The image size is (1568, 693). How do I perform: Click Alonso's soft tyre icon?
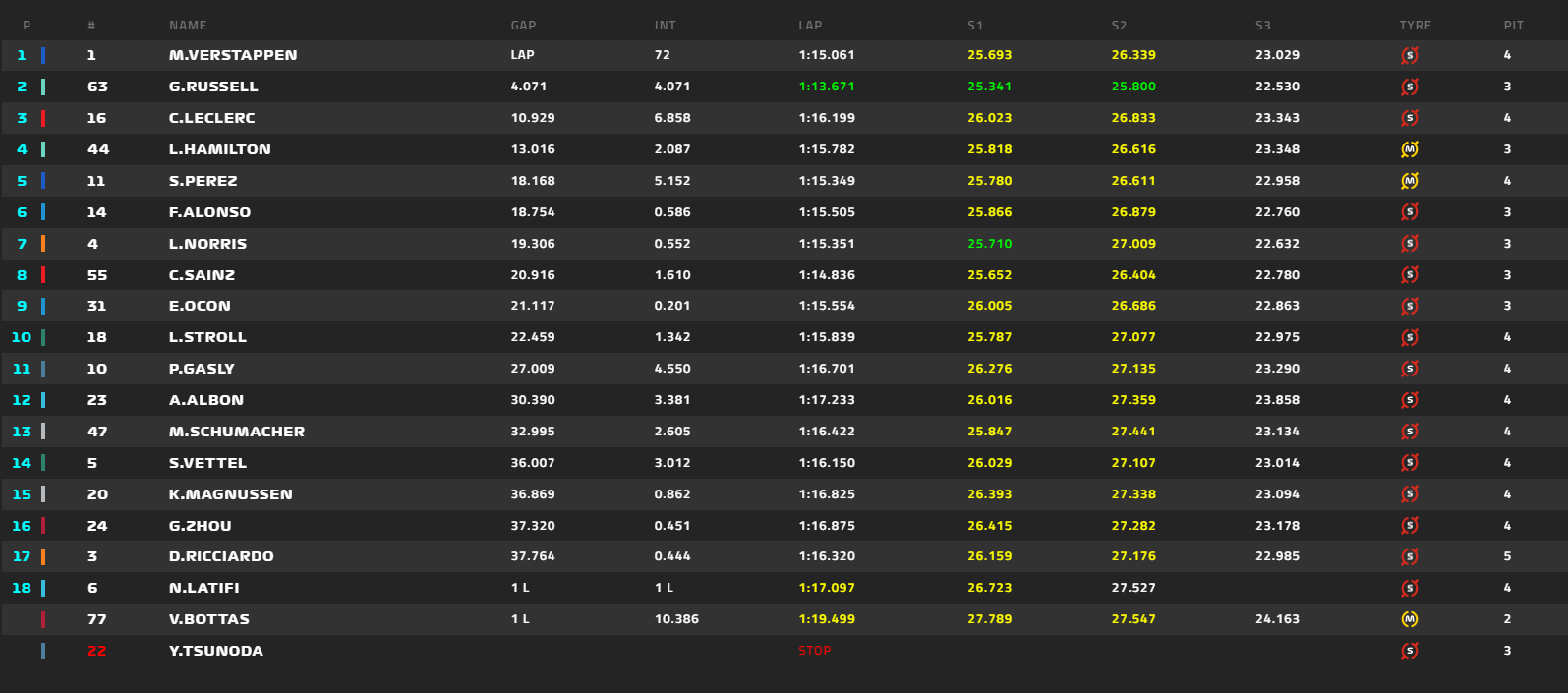pos(1410,212)
